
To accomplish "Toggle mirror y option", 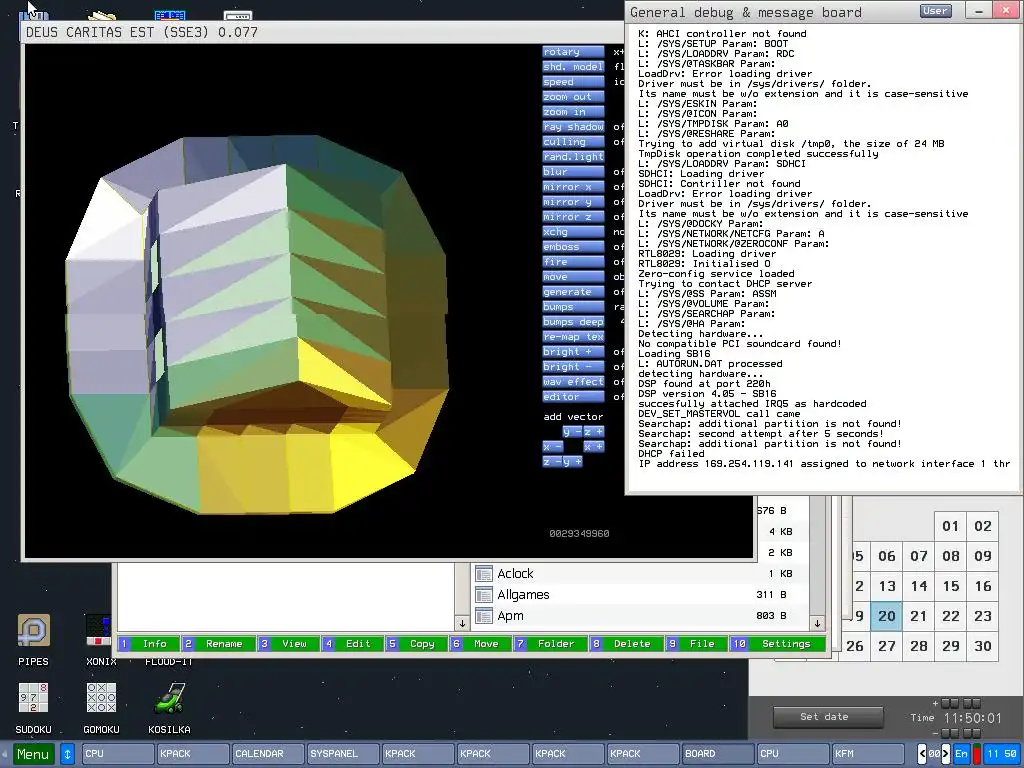I will (573, 202).
